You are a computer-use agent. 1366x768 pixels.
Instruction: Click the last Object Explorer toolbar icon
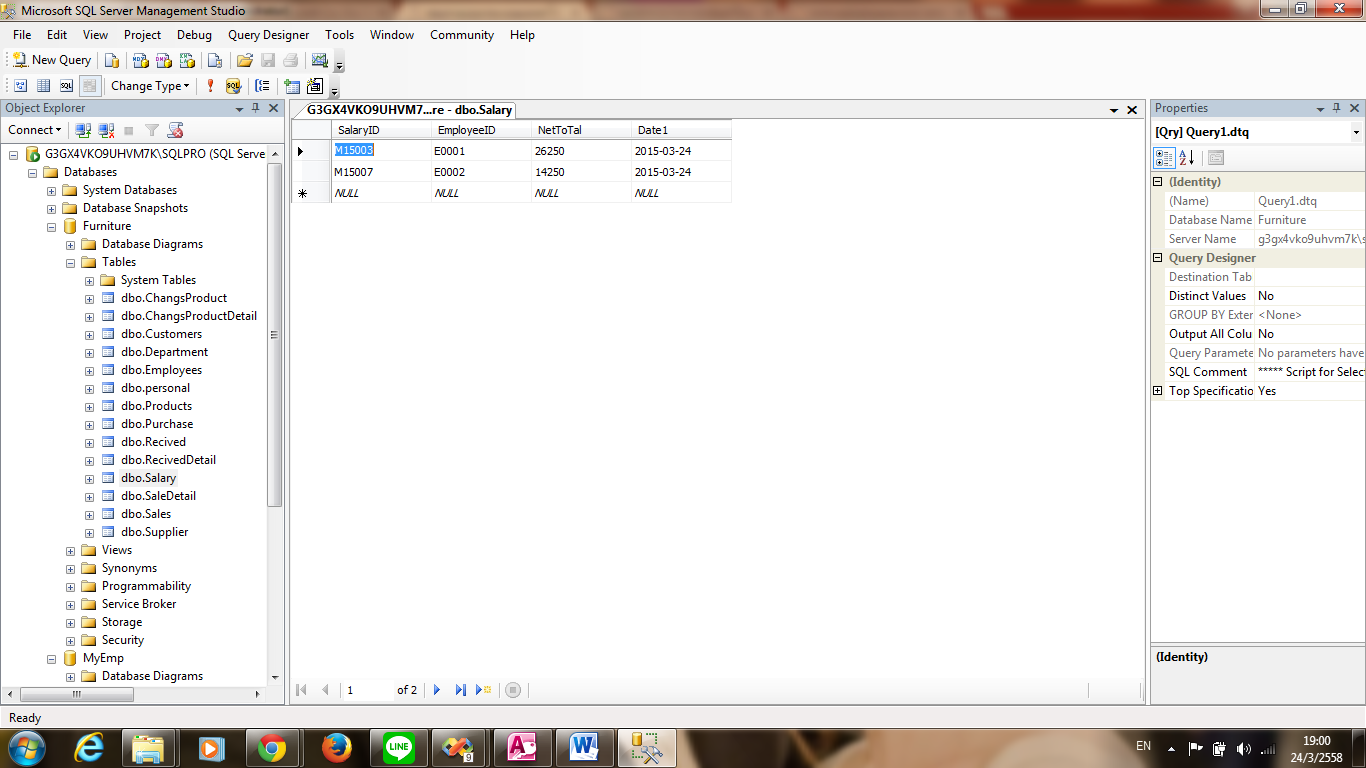click(x=175, y=130)
